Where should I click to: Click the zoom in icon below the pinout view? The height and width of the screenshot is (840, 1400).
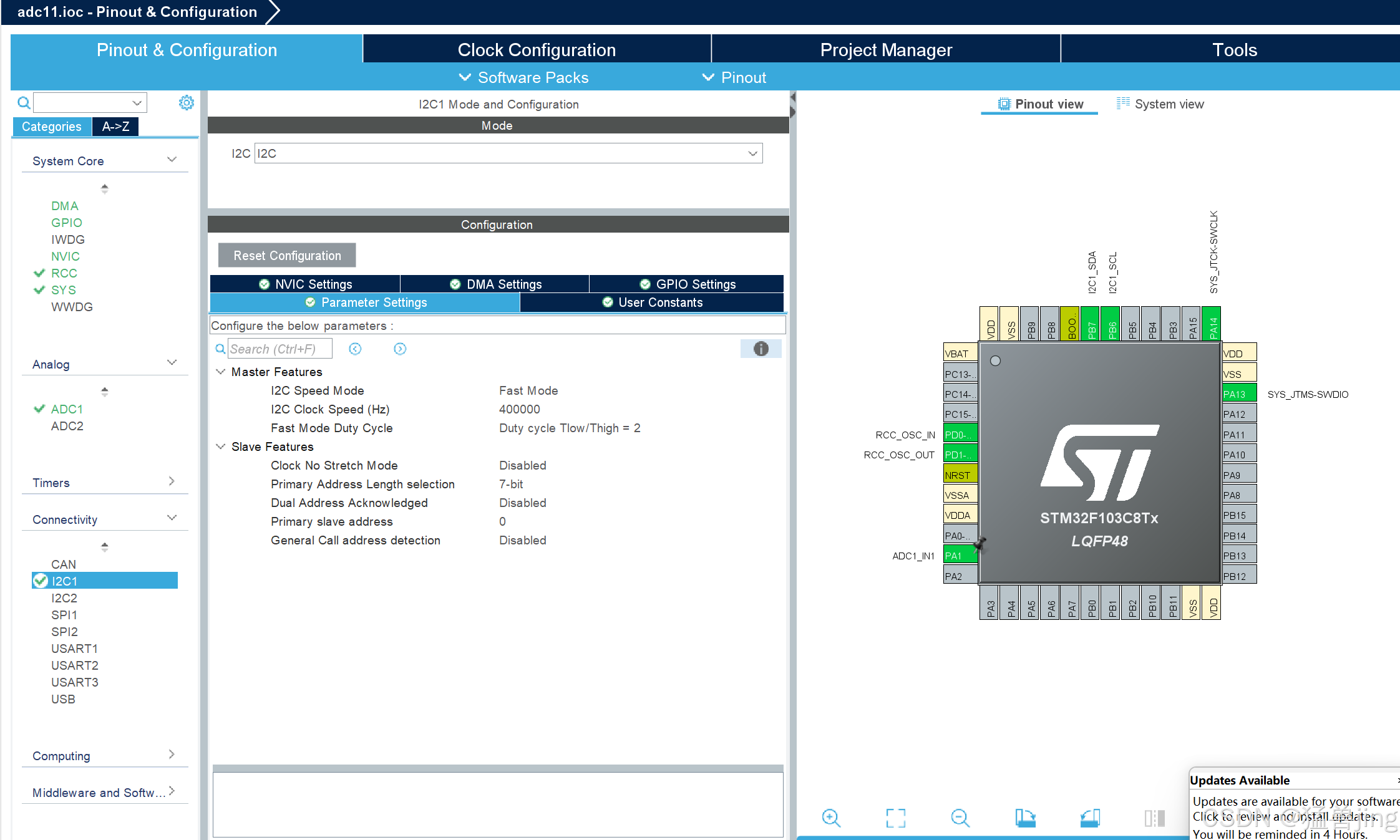click(x=831, y=818)
